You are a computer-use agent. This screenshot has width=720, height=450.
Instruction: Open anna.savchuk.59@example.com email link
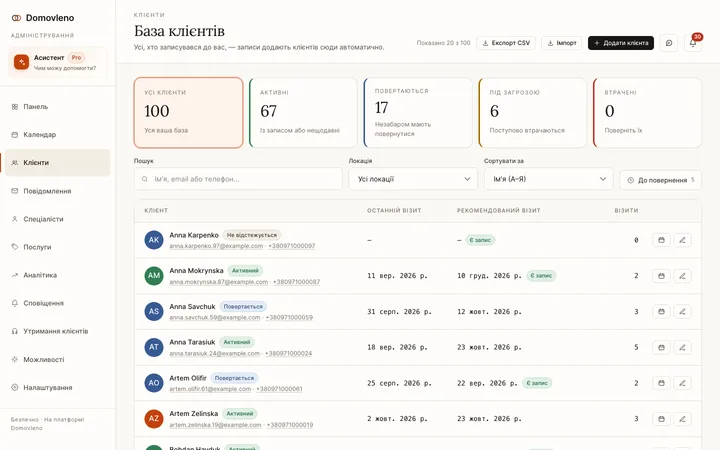pyautogui.click(x=215, y=317)
